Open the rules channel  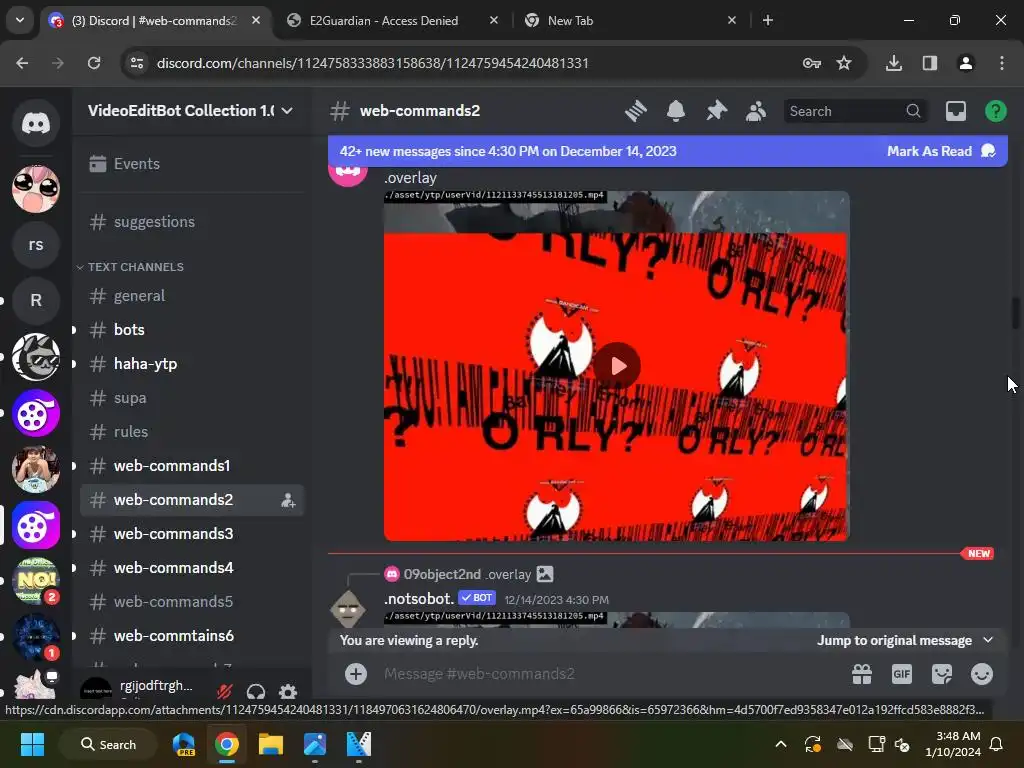(x=192, y=432)
